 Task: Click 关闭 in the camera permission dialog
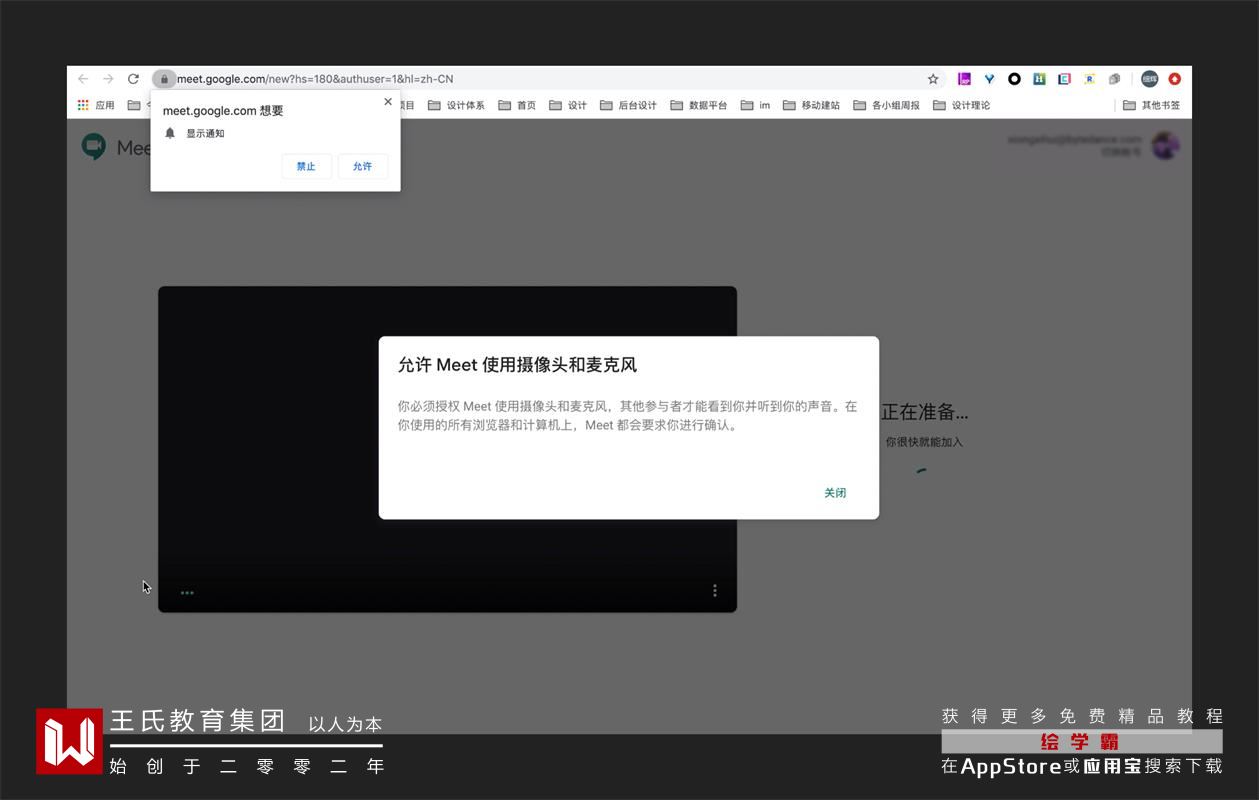(x=835, y=493)
